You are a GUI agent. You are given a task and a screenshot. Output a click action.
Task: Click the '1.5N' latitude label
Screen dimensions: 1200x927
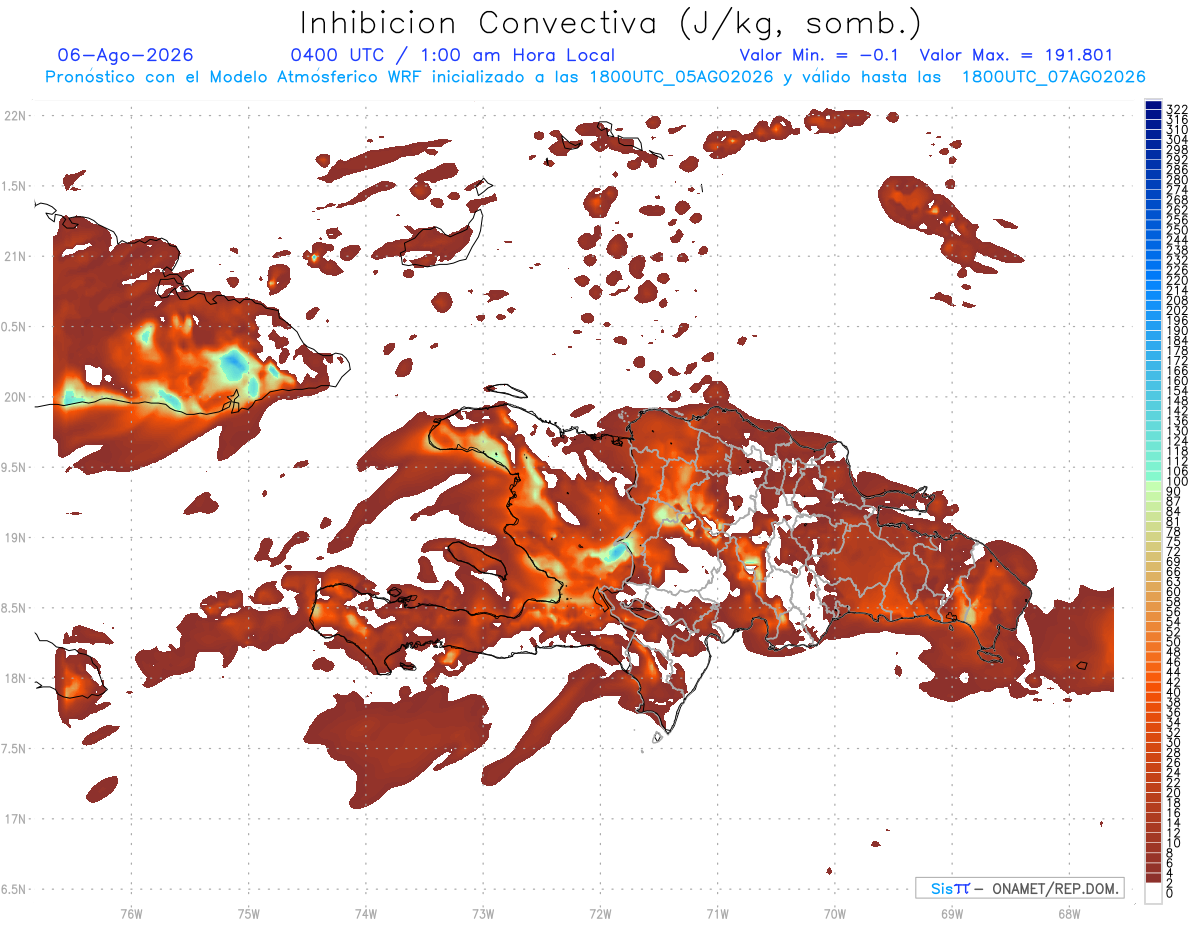[x=15, y=186]
